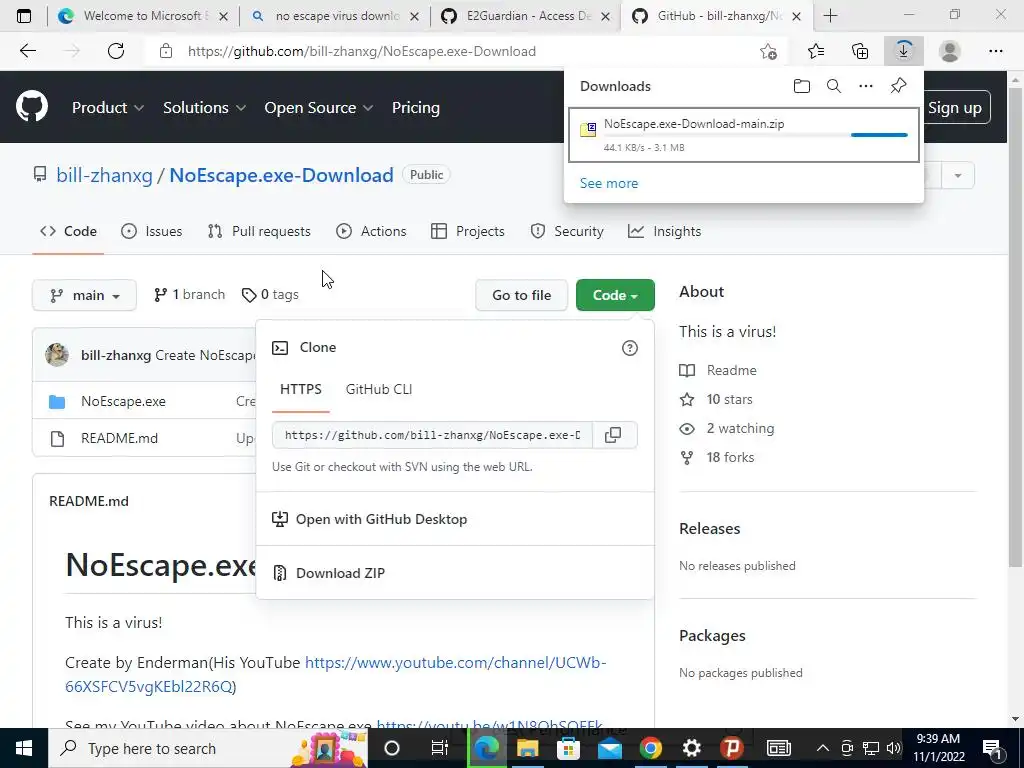Open downloads folder icon in Downloads panel

802,86
